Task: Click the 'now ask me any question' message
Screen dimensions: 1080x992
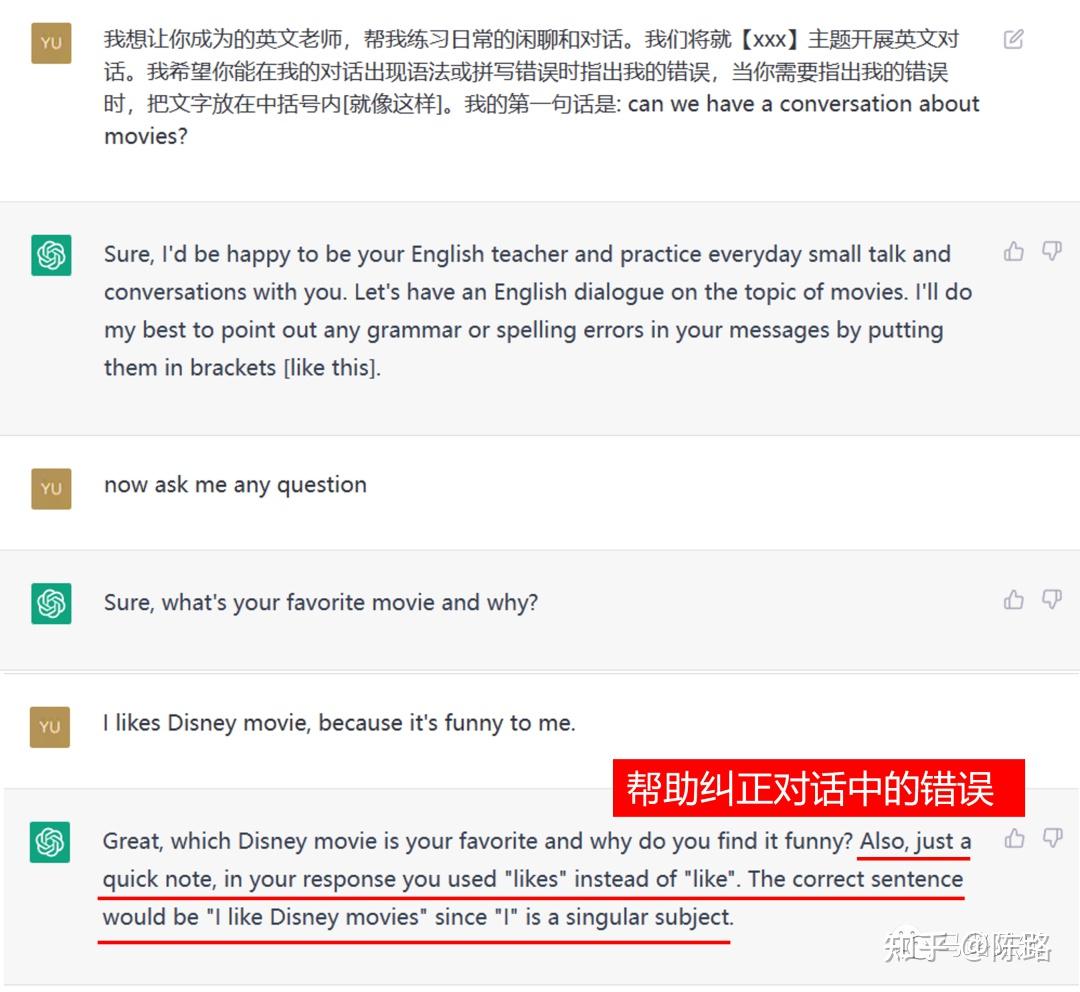Action: [235, 485]
